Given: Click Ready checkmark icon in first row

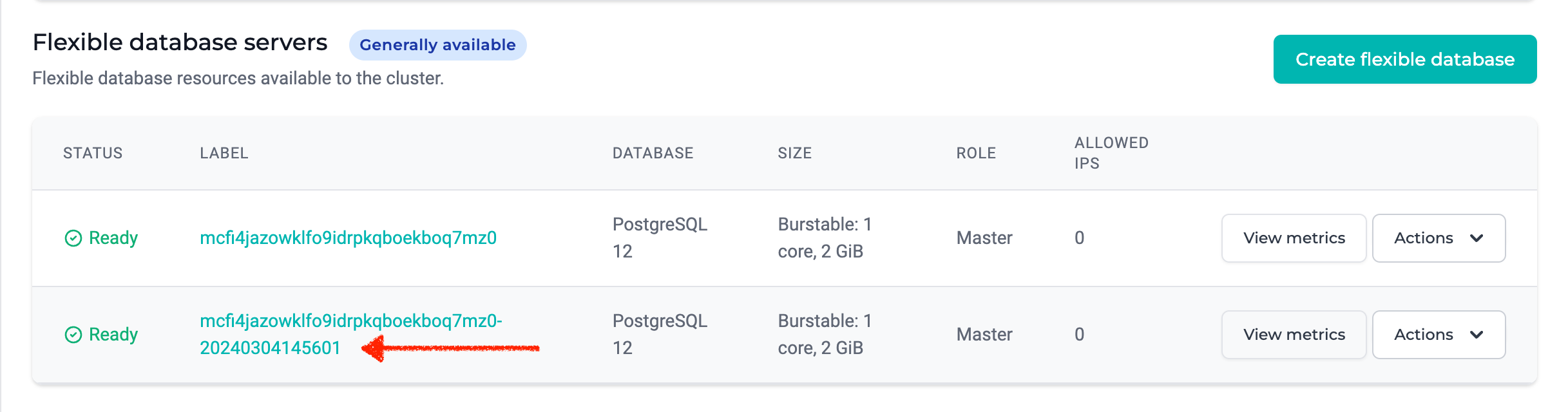Looking at the screenshot, I should 73,238.
